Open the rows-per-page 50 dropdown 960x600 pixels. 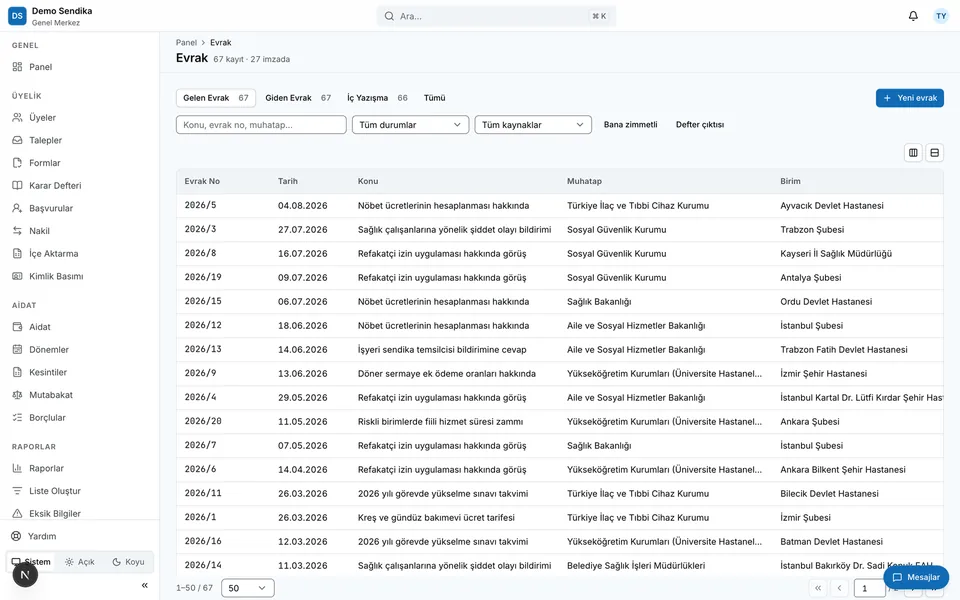tap(247, 588)
